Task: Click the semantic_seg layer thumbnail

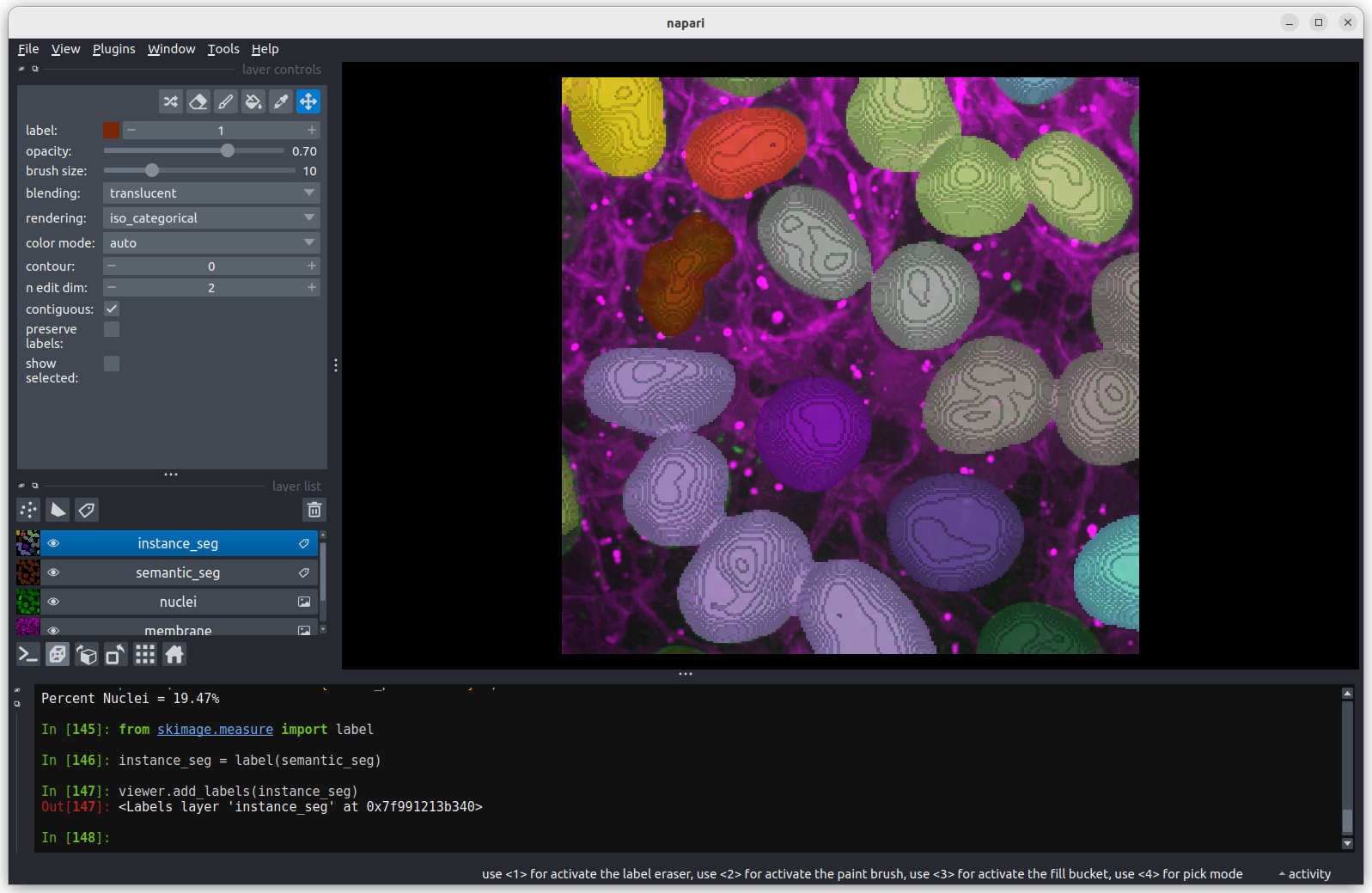Action: click(28, 572)
